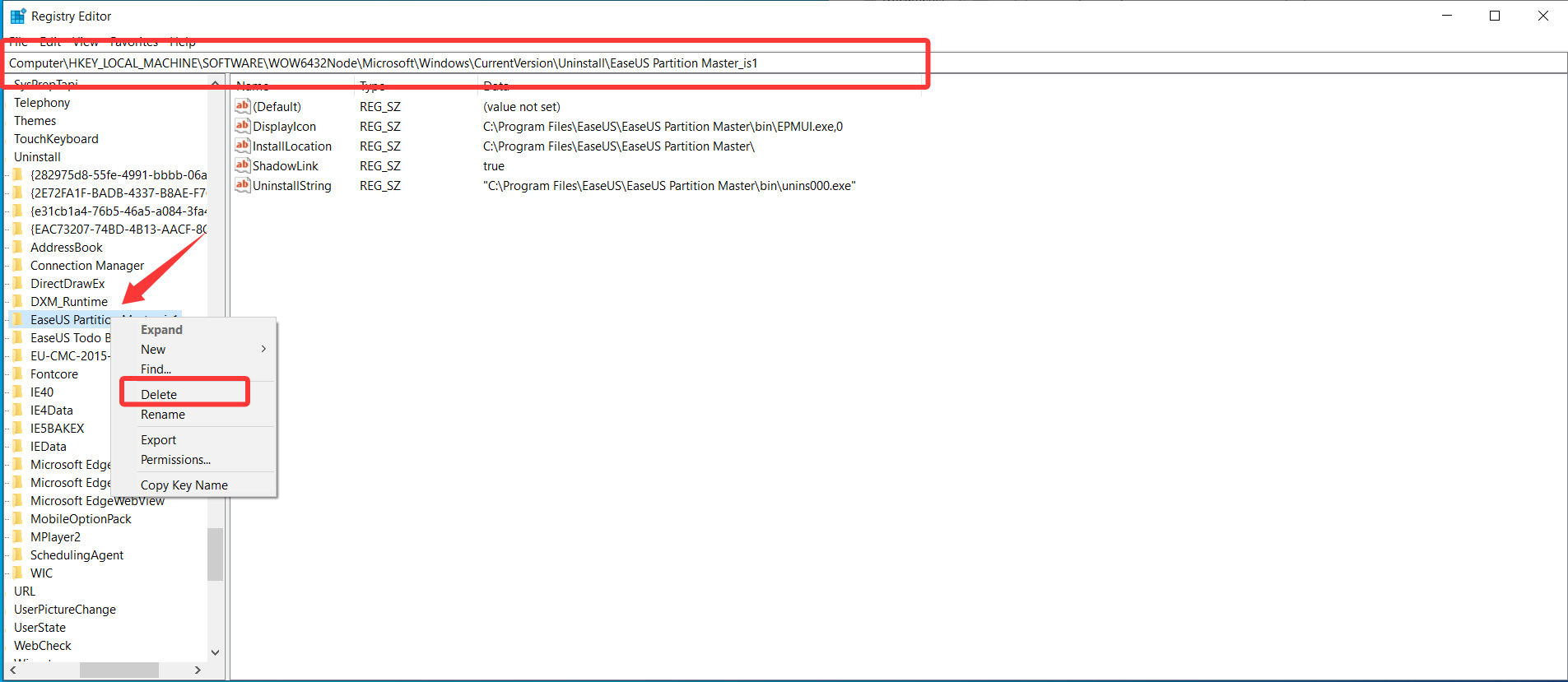
Task: Click the folder icon beside IE4Data
Action: 18,410
